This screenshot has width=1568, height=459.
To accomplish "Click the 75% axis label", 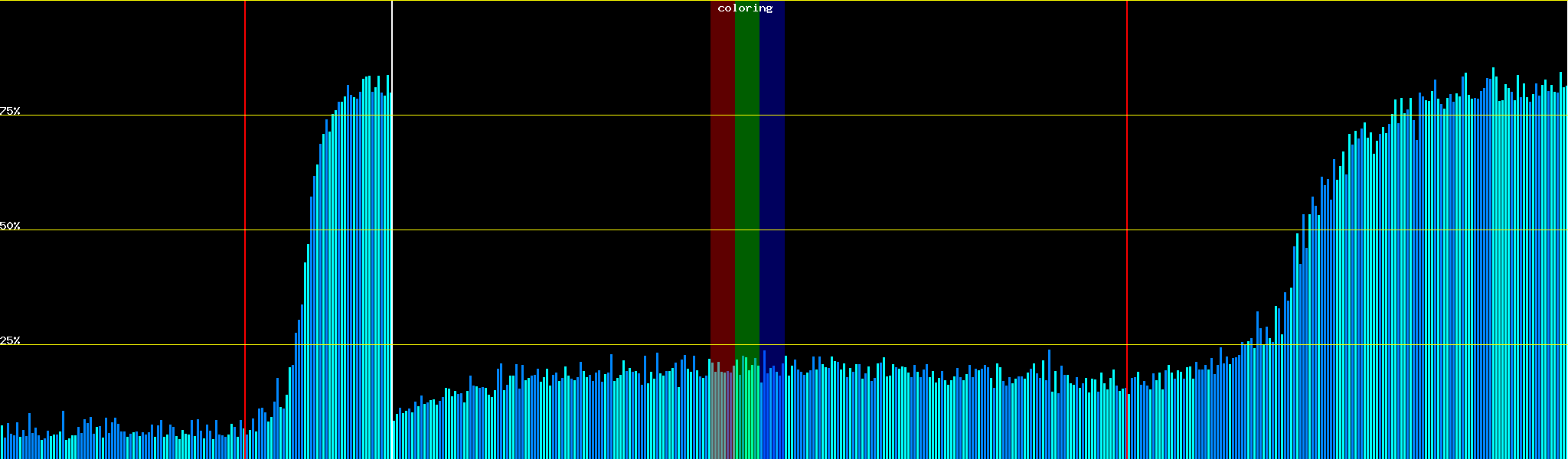I will (x=10, y=111).
